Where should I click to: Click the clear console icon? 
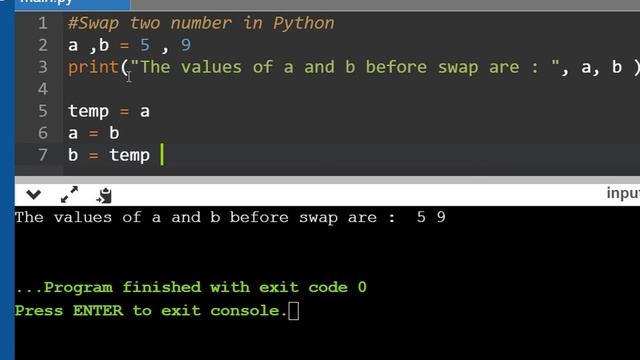pos(104,195)
